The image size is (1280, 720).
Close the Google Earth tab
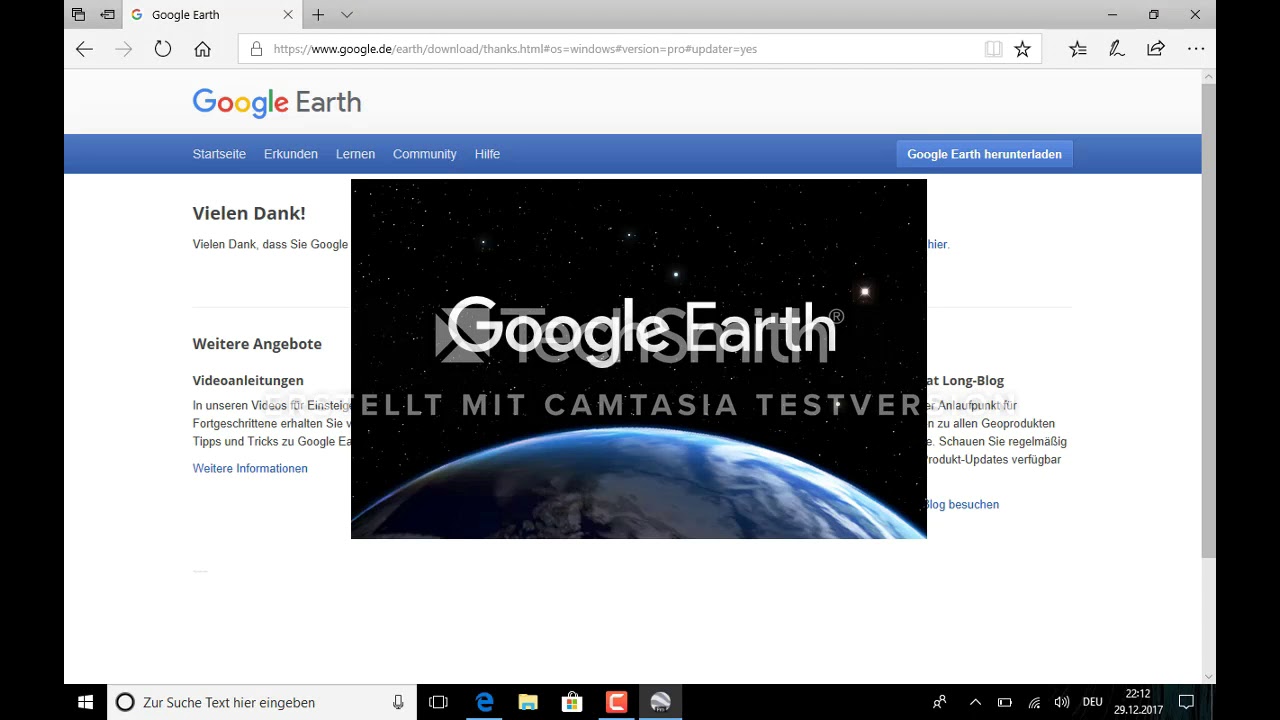click(x=288, y=15)
